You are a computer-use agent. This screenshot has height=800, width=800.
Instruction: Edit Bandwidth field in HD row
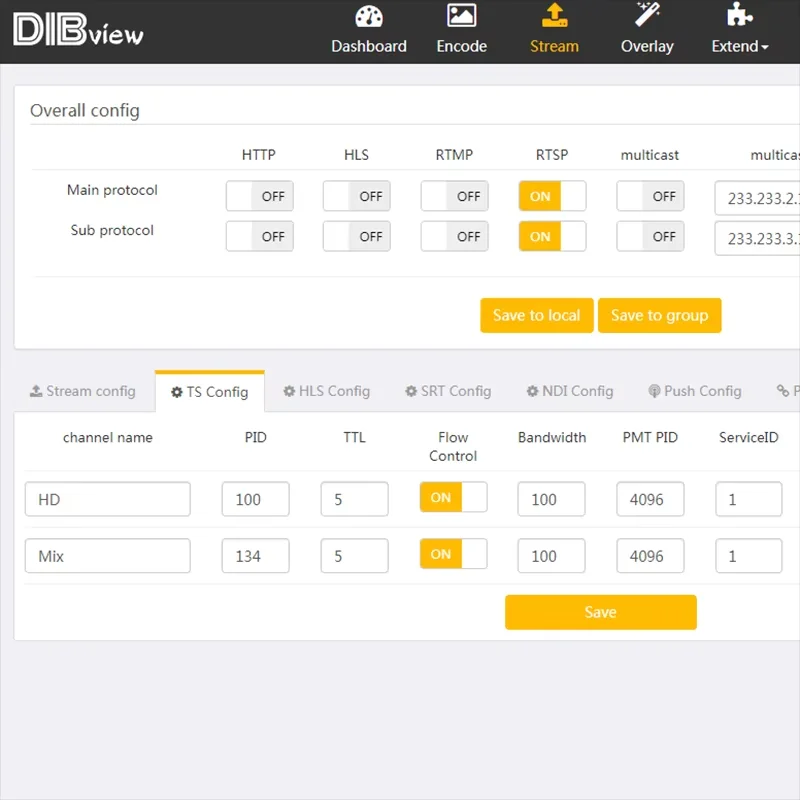click(x=552, y=499)
